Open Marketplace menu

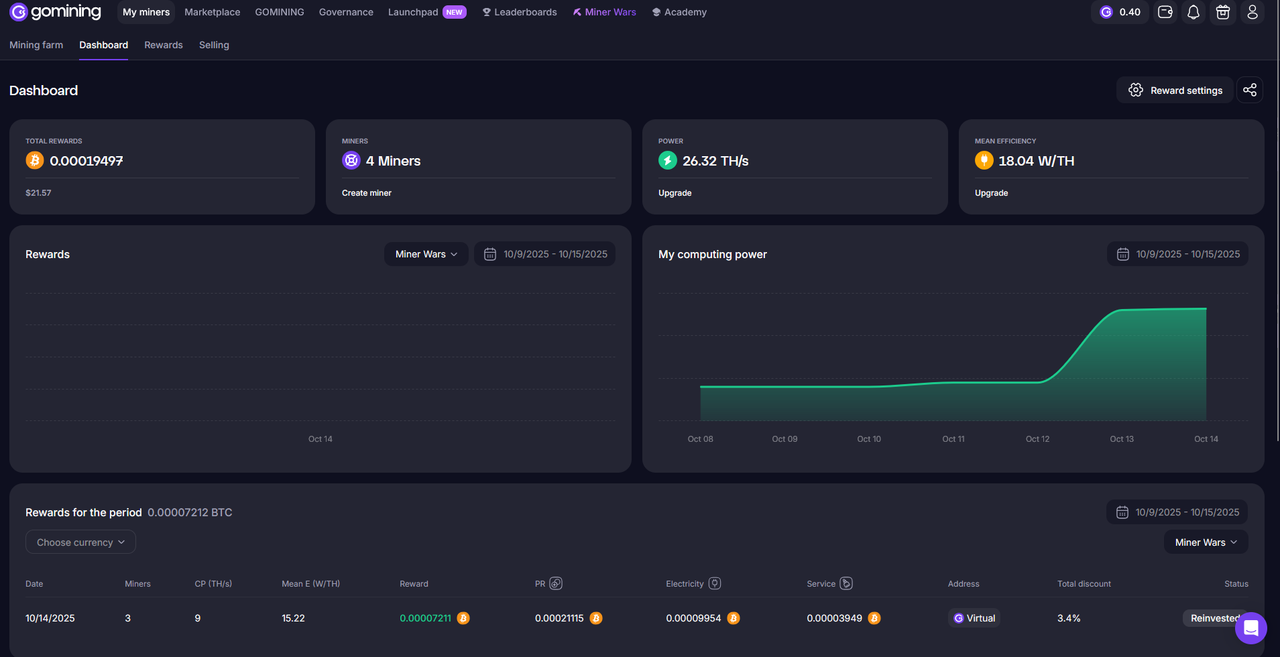click(212, 12)
